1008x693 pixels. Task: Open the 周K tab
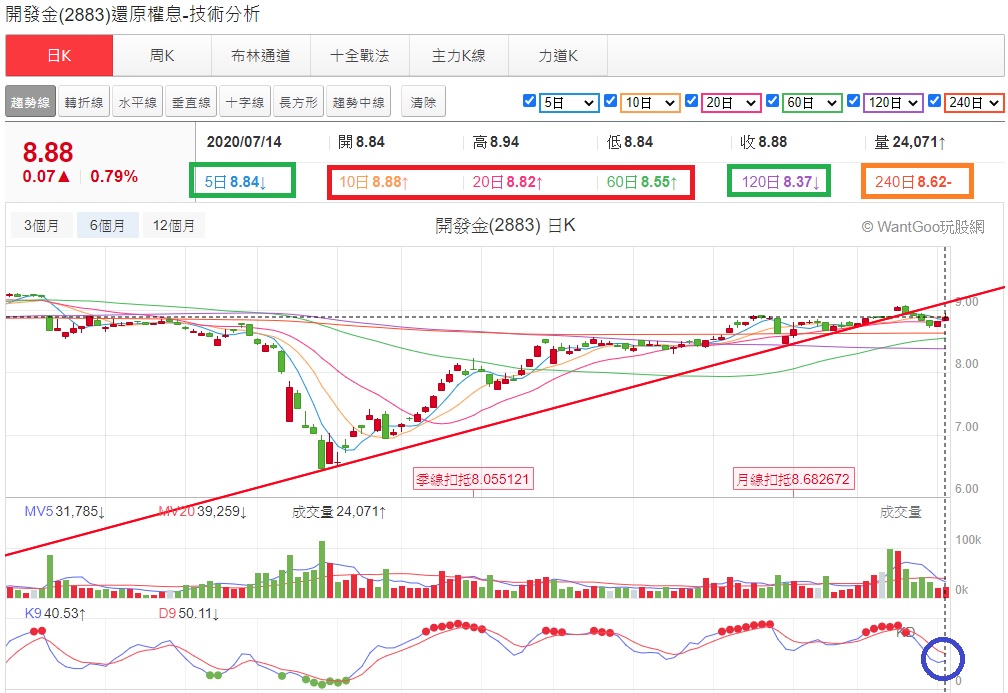point(162,56)
